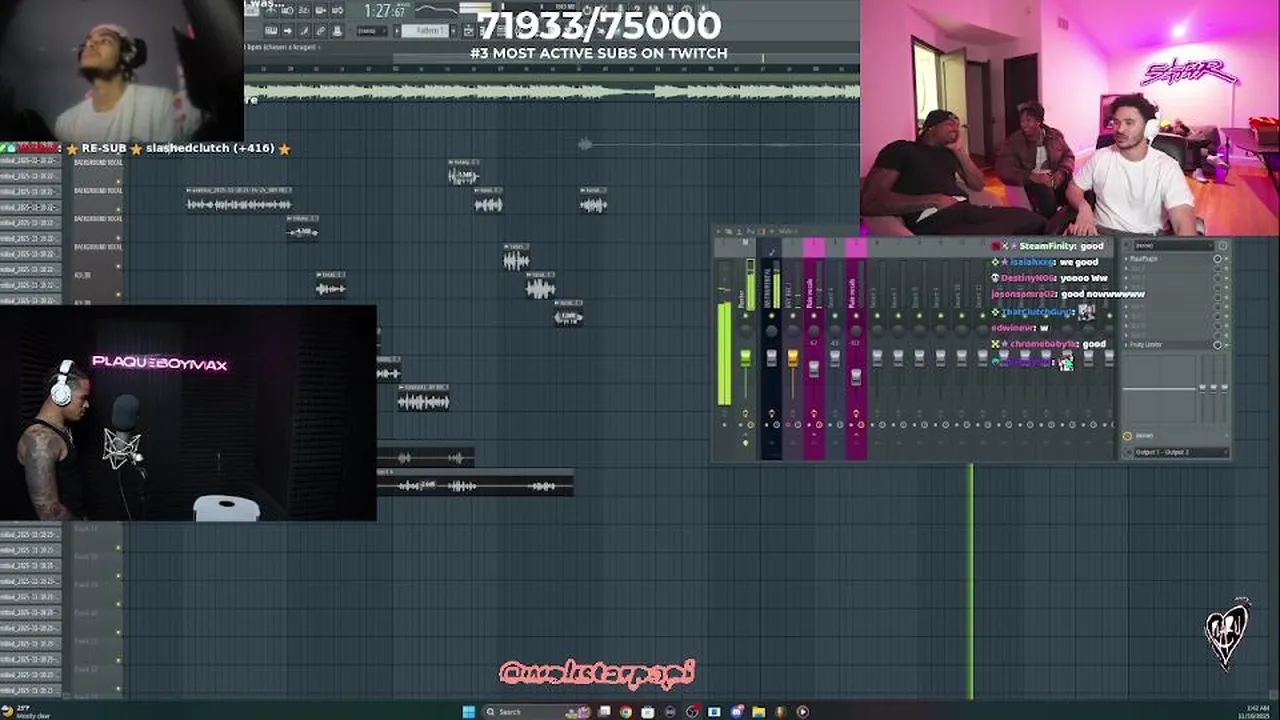Click the Master track pan knob
Image resolution: width=1280 pixels, height=720 pixels.
(x=745, y=331)
